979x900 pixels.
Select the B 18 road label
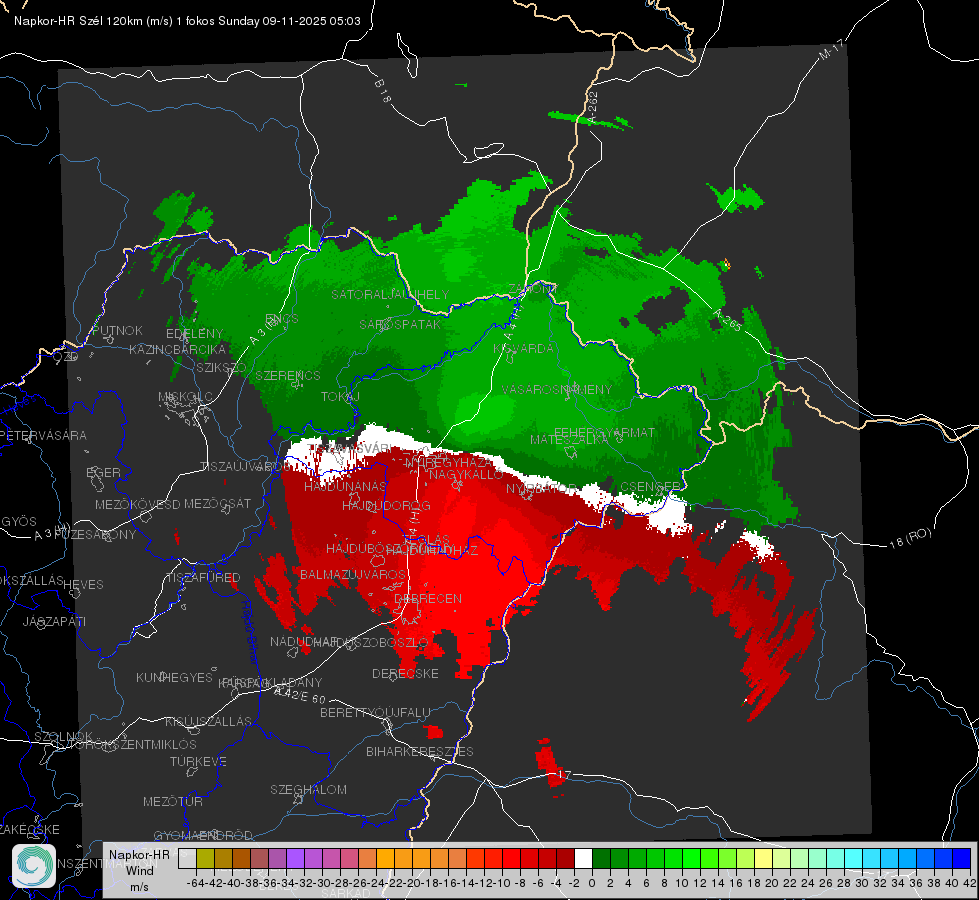383,91
